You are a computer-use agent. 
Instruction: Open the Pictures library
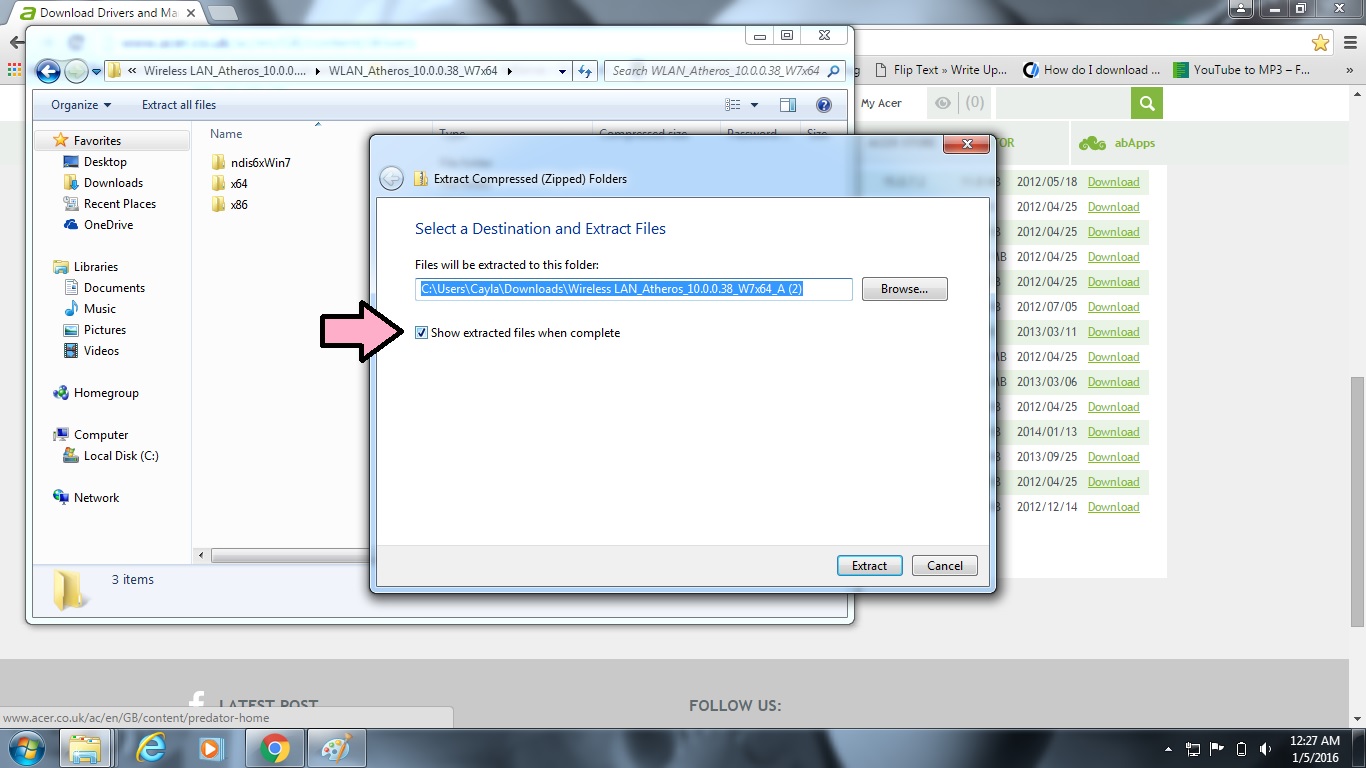(104, 330)
